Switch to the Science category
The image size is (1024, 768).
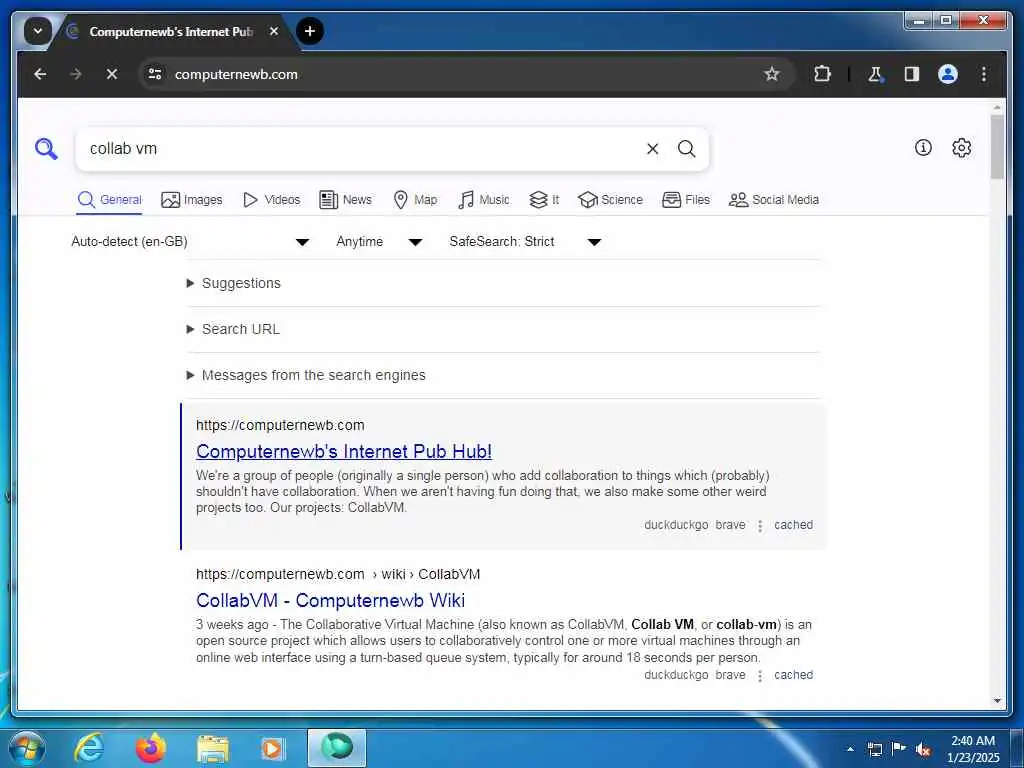(611, 200)
